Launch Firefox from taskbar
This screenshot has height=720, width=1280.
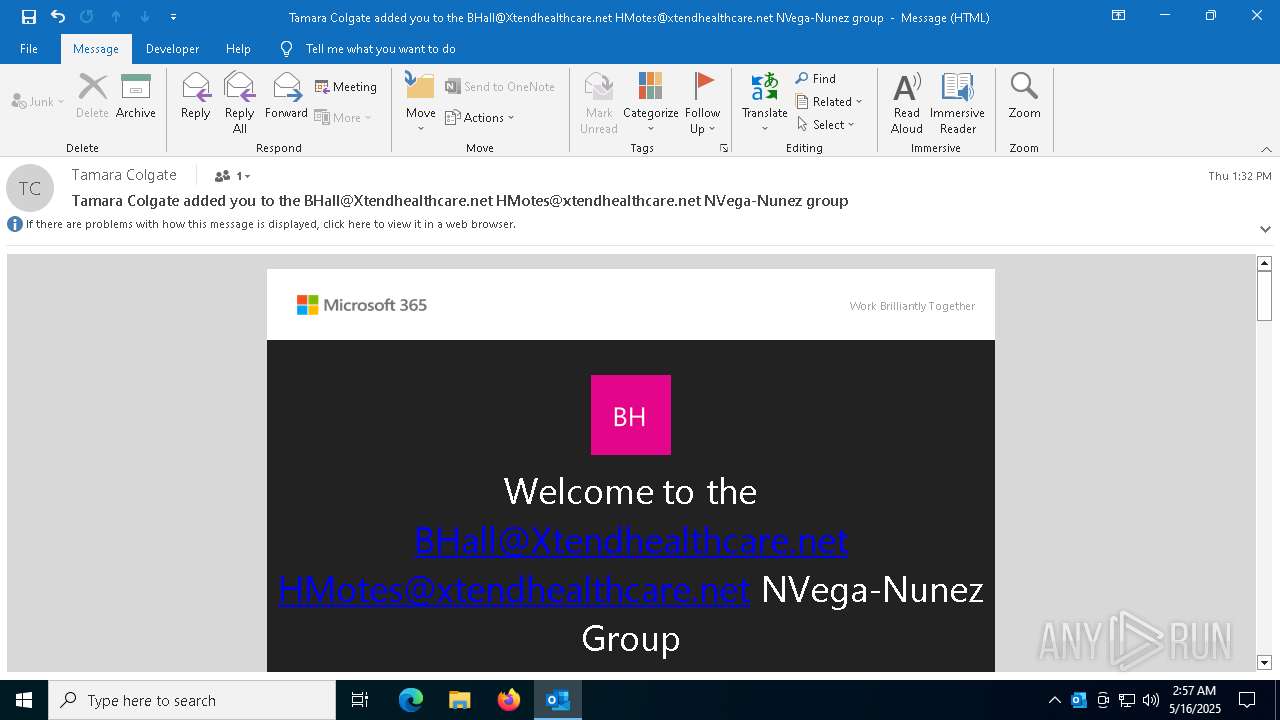(x=509, y=700)
